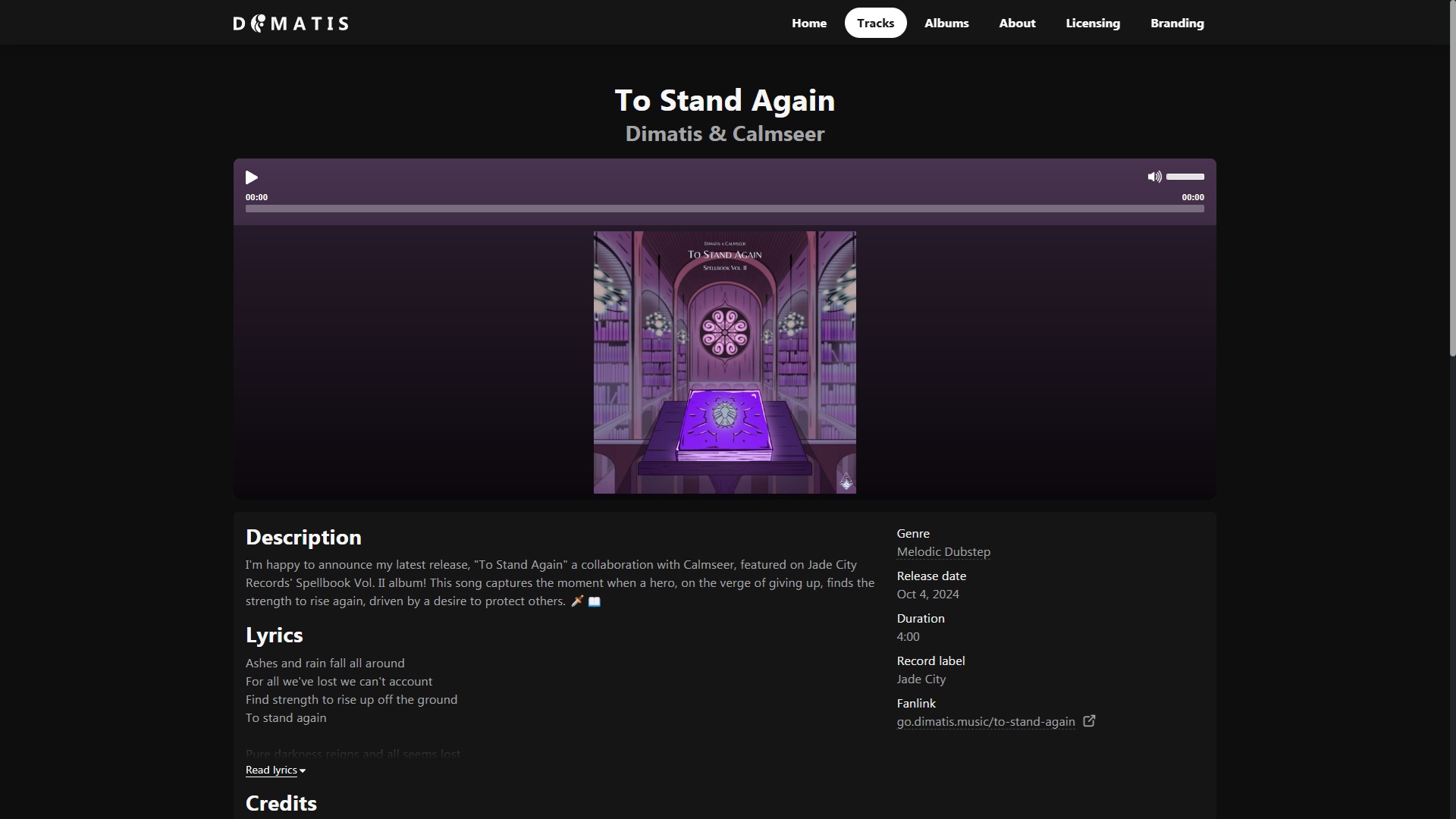Click the total time '00:00' under volume
Image resolution: width=1456 pixels, height=819 pixels.
tap(1192, 197)
